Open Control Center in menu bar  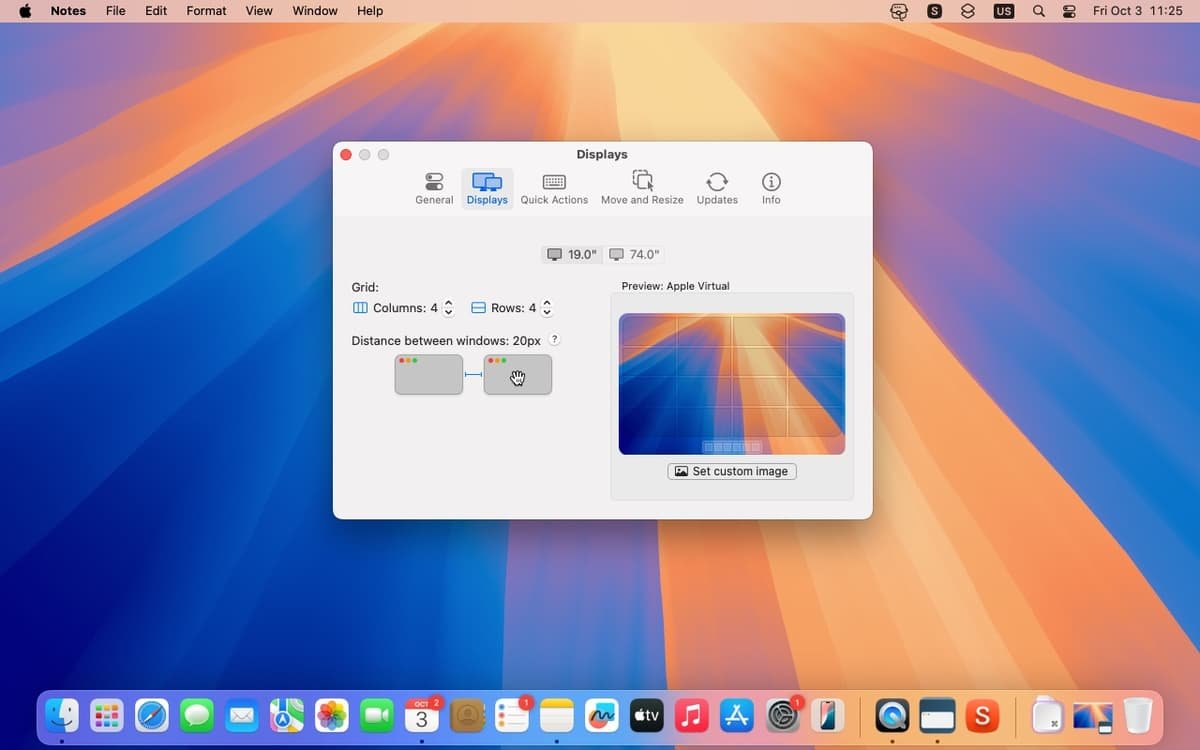coord(1069,11)
